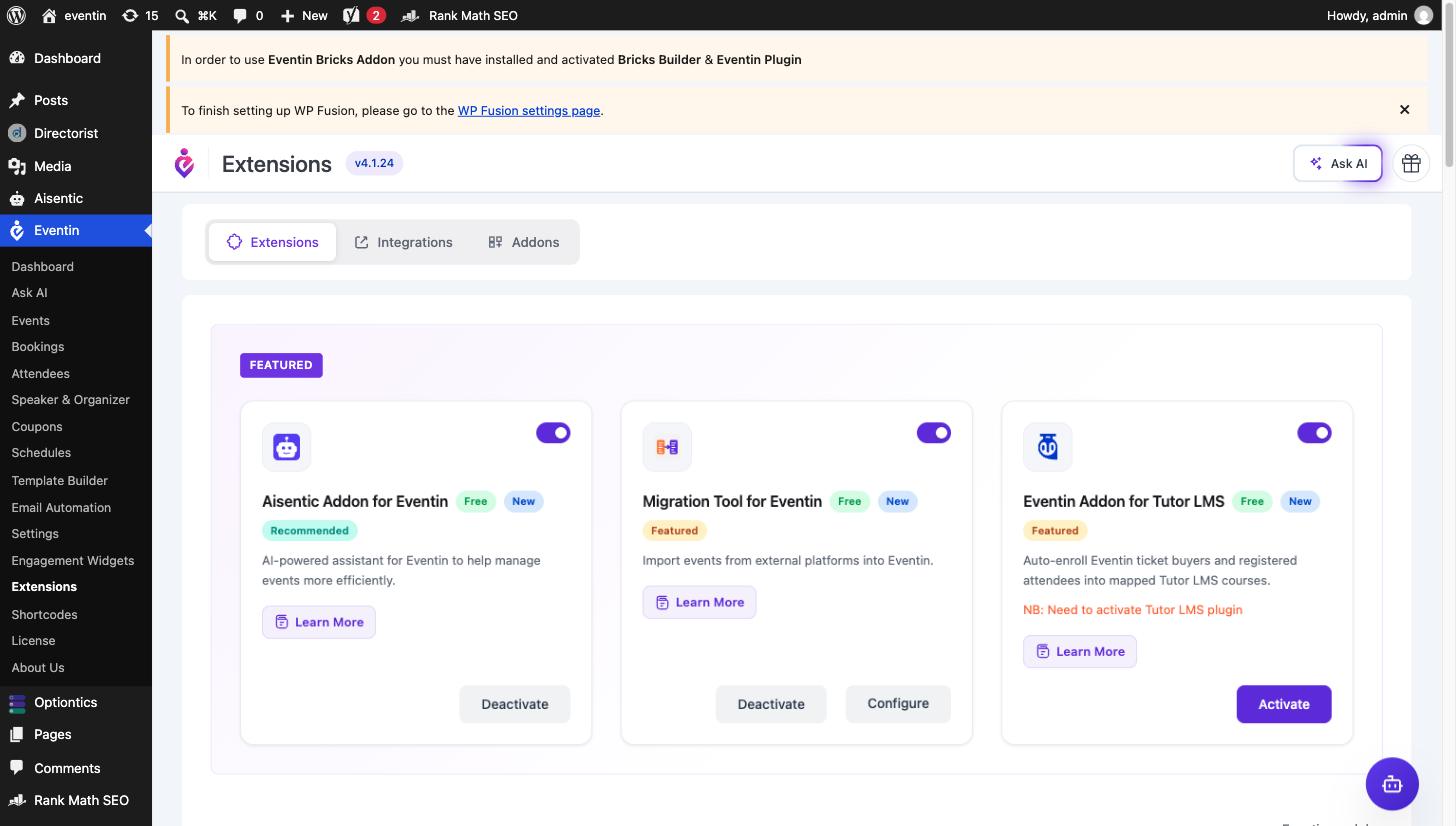Screen dimensions: 1456x826
Task: Open the updates icon showing 15
Action: (130, 15)
